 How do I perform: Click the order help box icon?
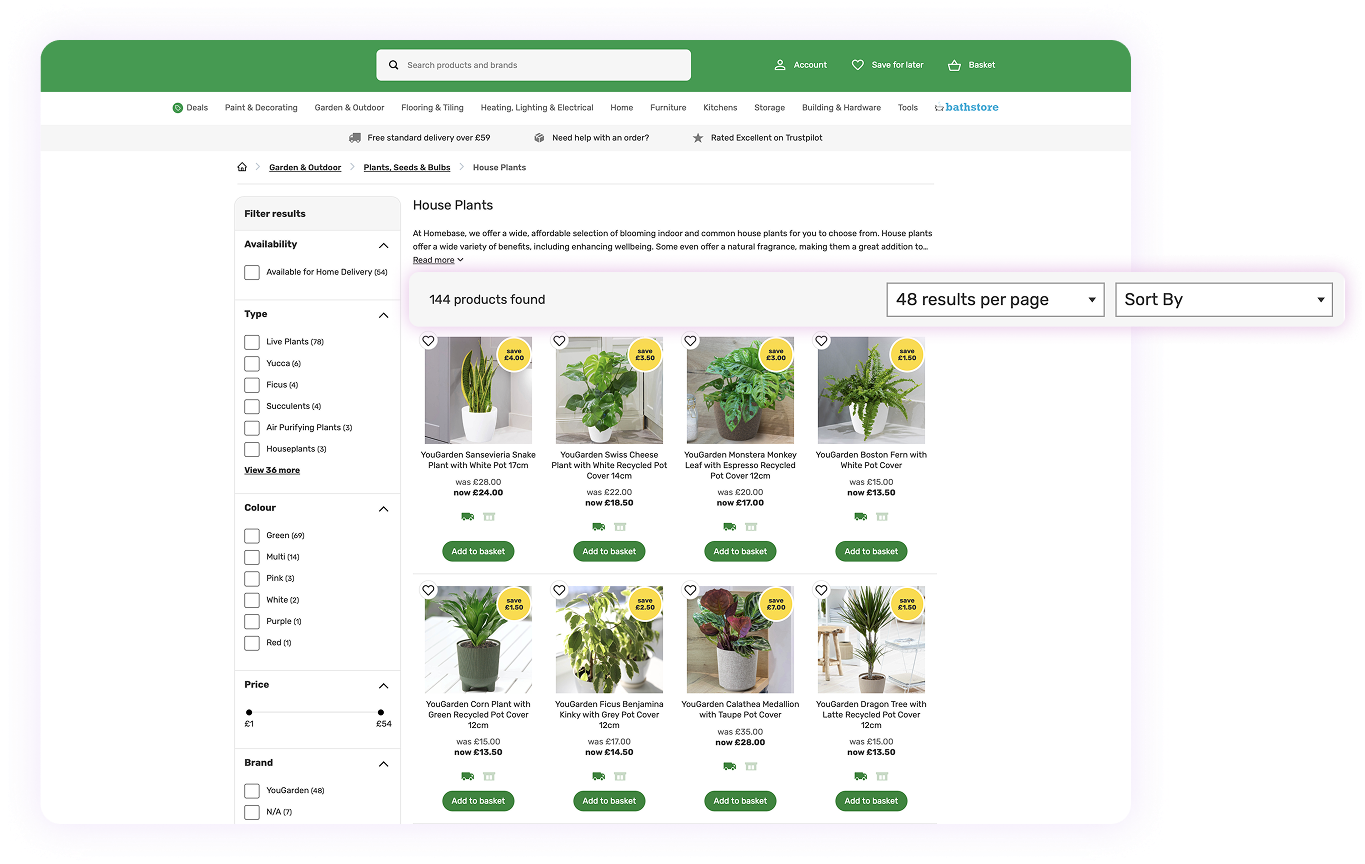(x=539, y=138)
